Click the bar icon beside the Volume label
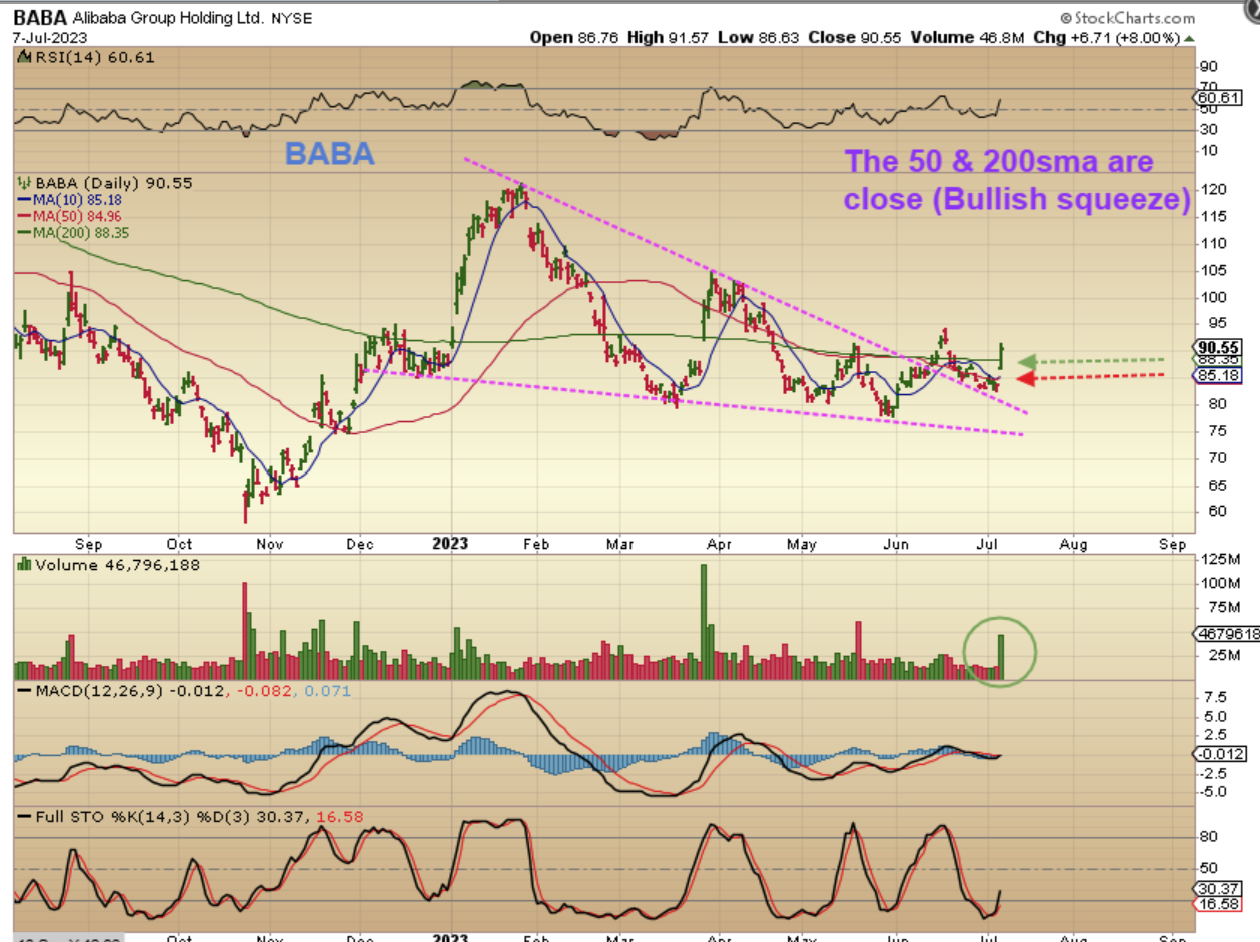The width and height of the screenshot is (1260, 942). (24, 564)
